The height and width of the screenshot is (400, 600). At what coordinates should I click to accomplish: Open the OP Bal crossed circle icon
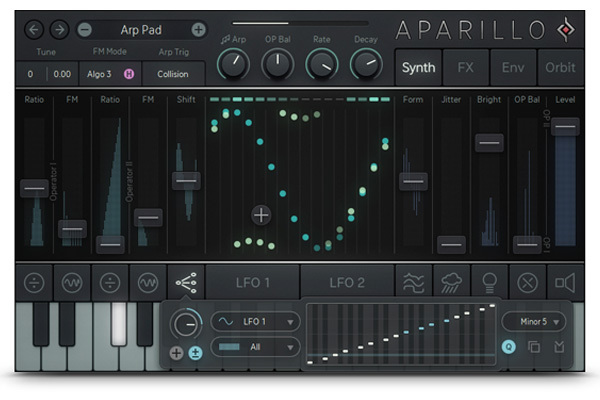[527, 283]
